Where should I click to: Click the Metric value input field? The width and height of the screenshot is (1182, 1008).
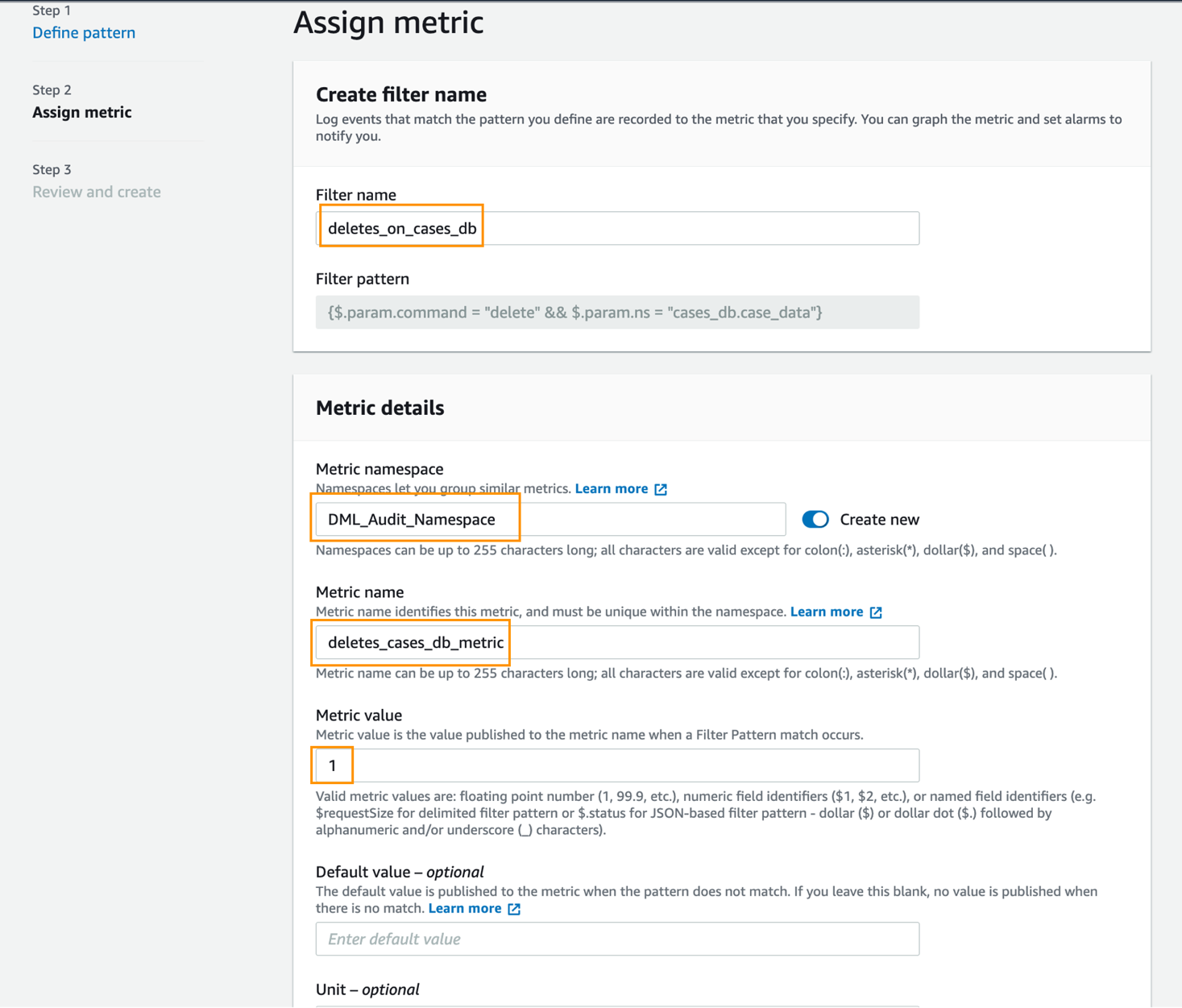point(617,765)
